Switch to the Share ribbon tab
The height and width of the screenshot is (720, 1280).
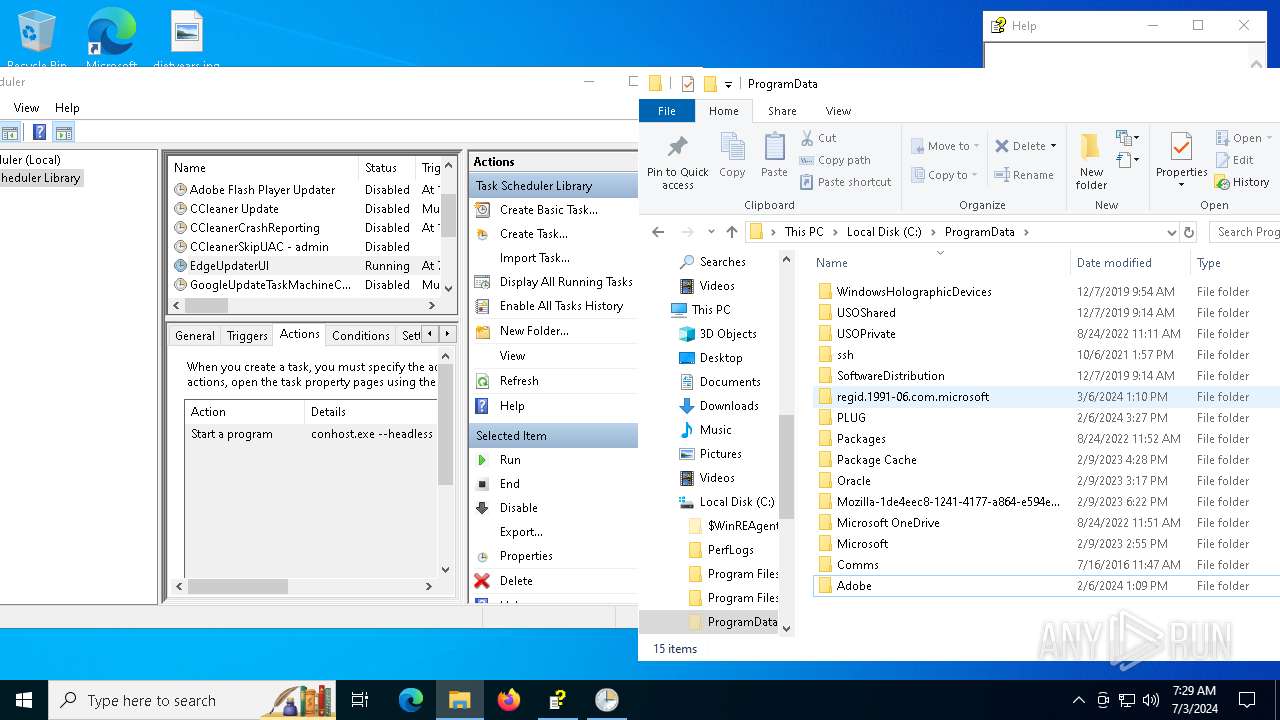pos(782,111)
